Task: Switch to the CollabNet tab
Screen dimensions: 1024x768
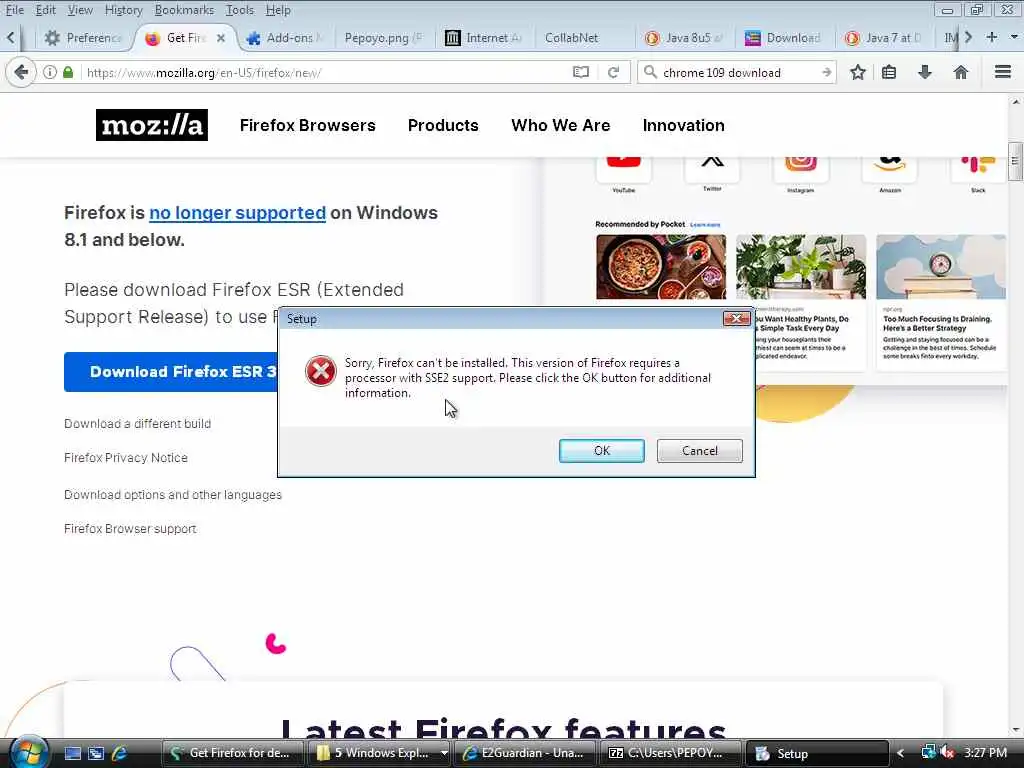Action: (583, 38)
